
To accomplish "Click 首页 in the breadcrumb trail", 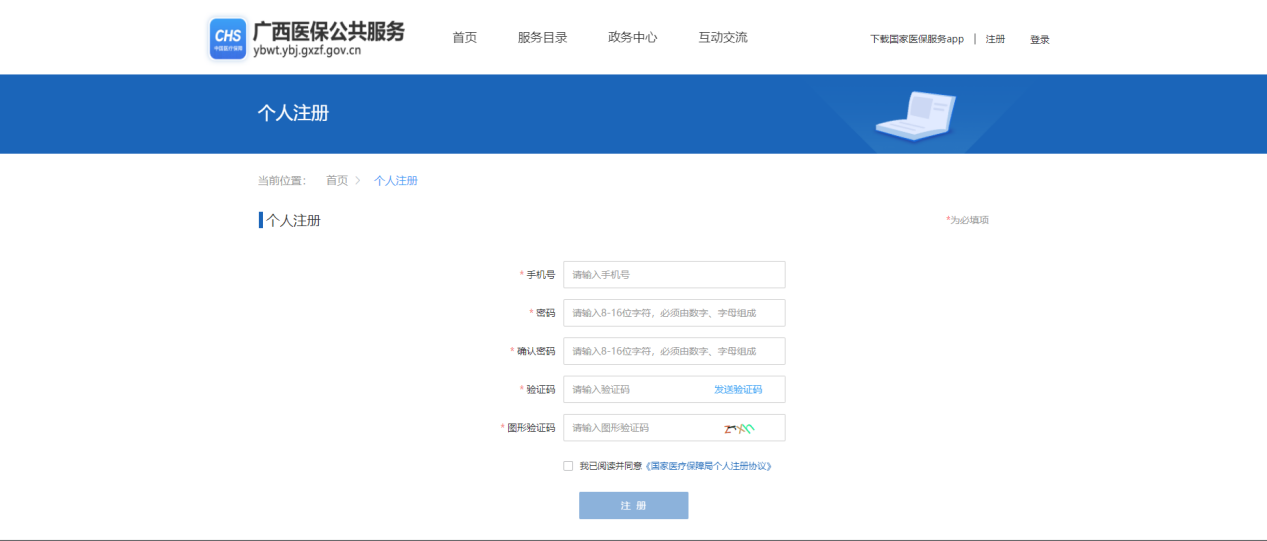I will click(337, 181).
